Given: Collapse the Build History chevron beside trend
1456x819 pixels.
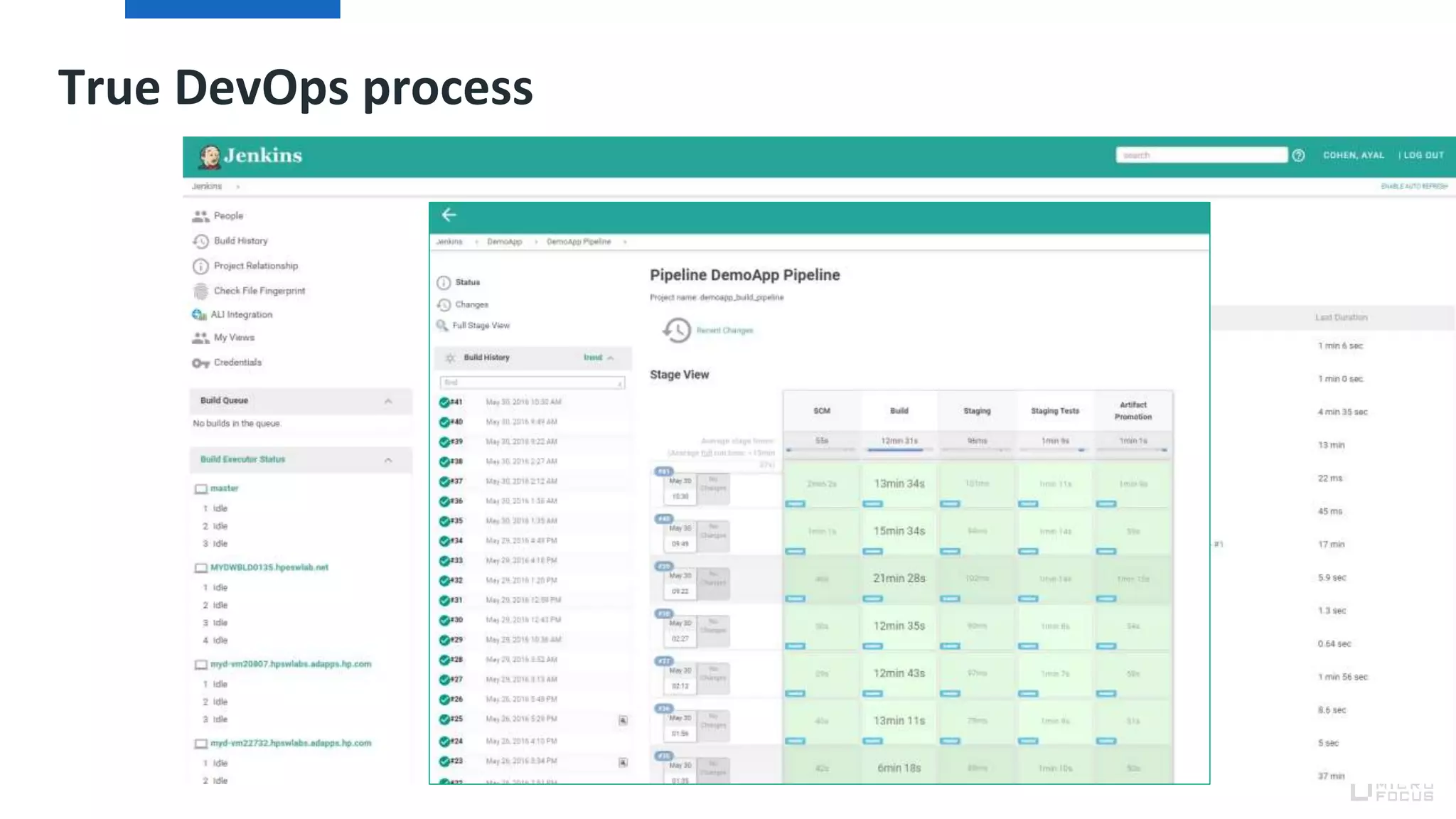Looking at the screenshot, I should (x=611, y=358).
